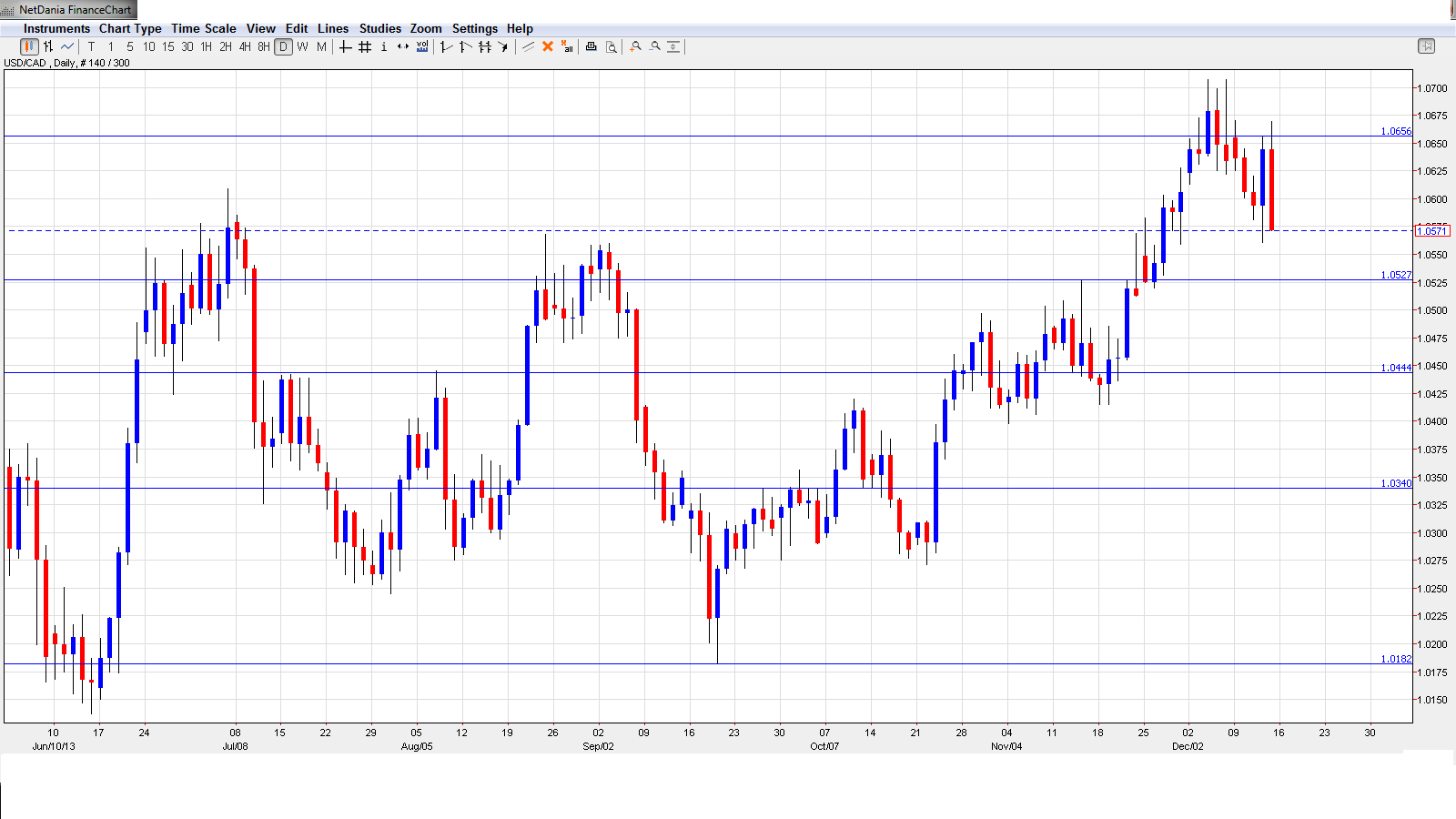
Task: Open the Settings menu
Action: tap(475, 28)
